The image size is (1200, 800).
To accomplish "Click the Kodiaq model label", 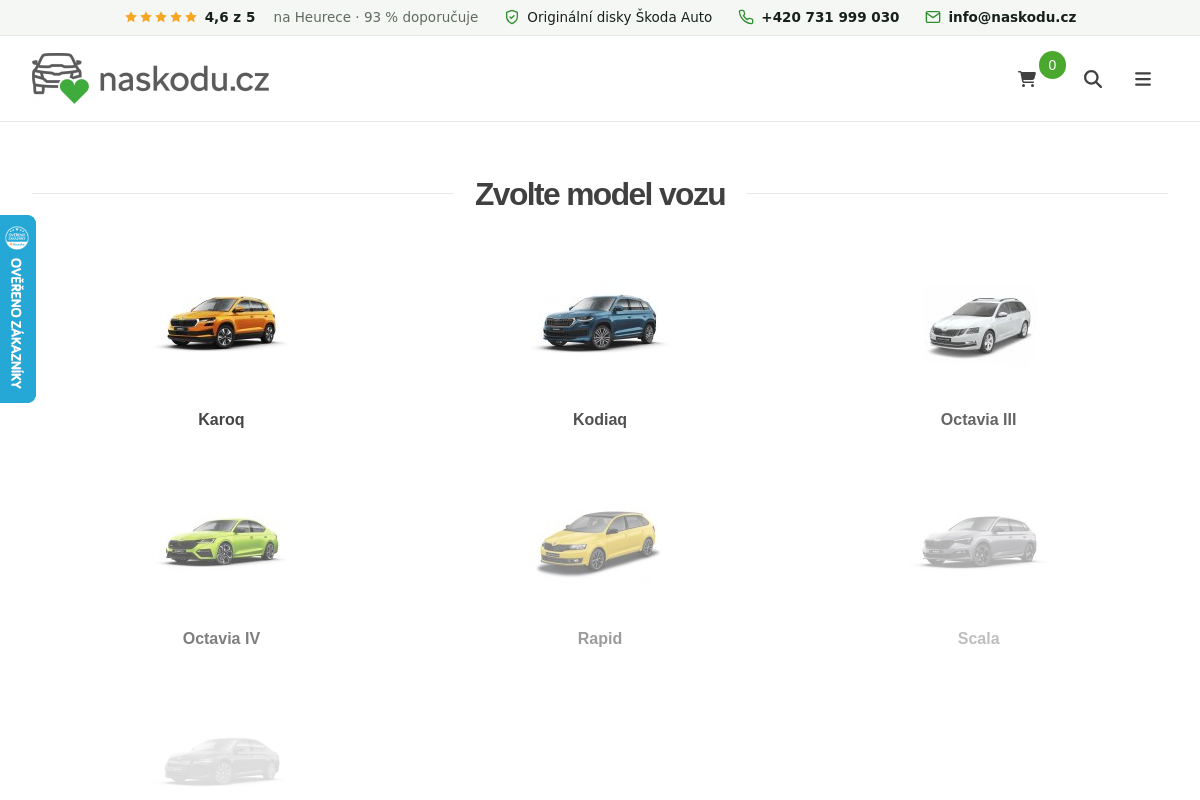I will (x=600, y=420).
